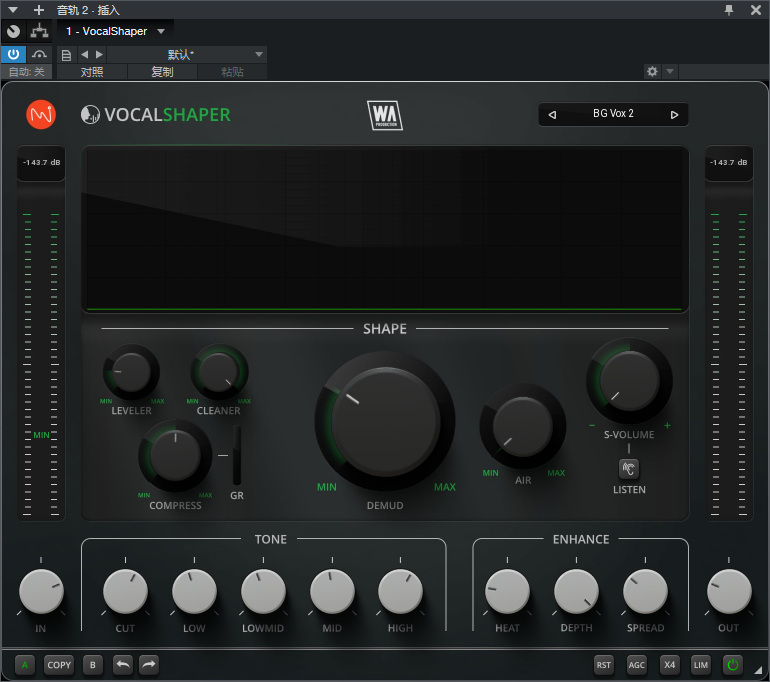
Task: Click the W.A. Production logo
Action: tap(385, 115)
